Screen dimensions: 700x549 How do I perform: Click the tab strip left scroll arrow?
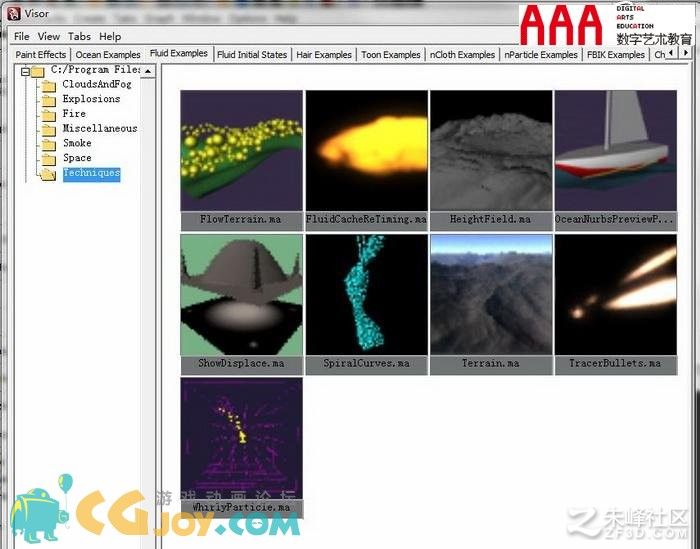[x=672, y=53]
